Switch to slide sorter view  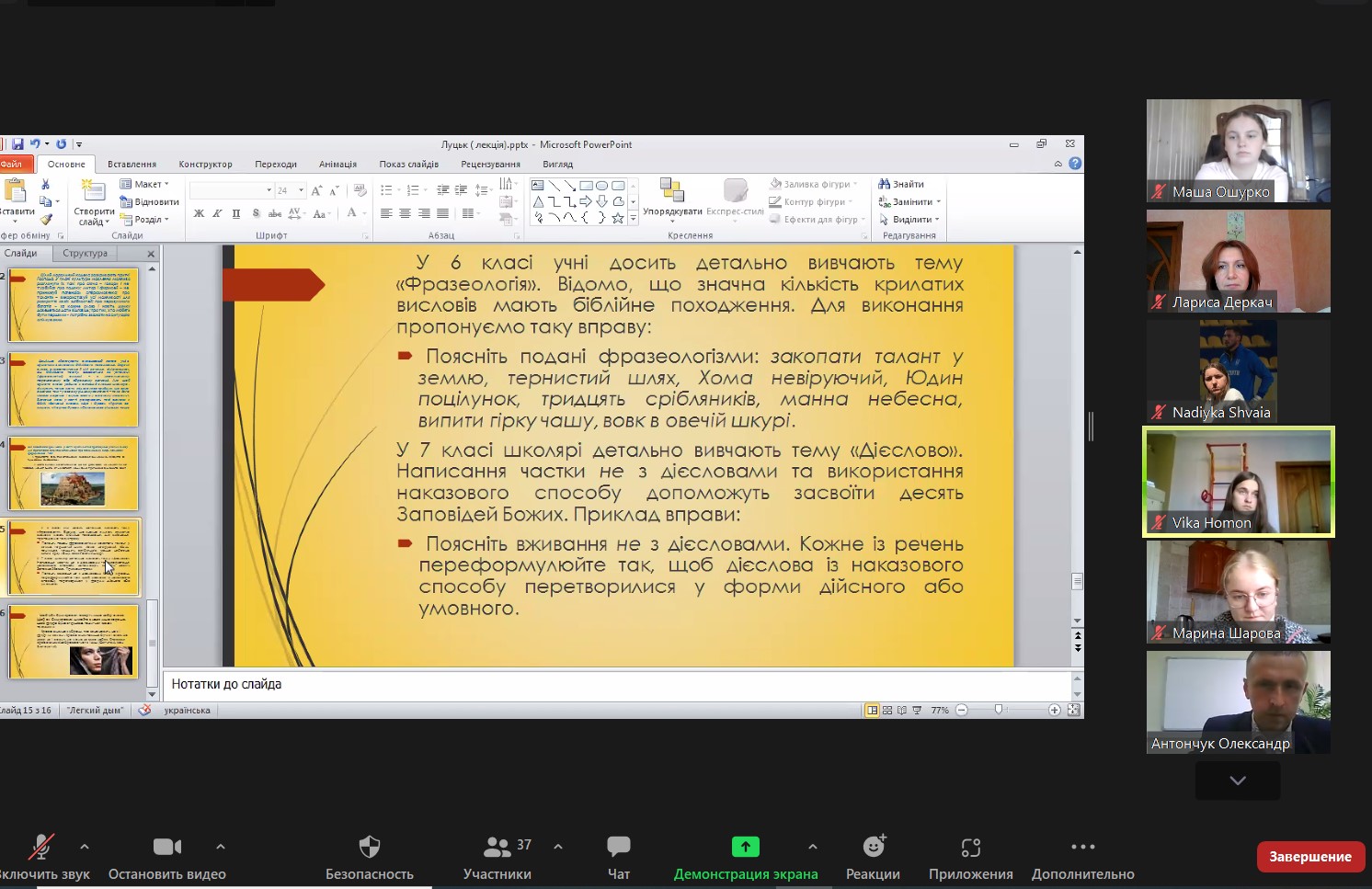pyautogui.click(x=887, y=711)
